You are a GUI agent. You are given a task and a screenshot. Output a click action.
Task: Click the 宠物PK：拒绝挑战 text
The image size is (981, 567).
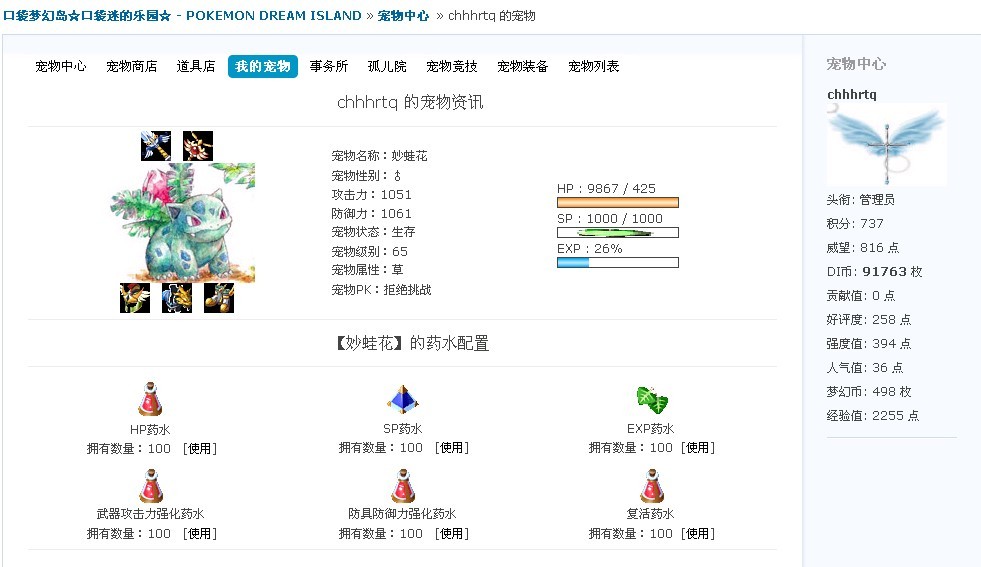[381, 290]
